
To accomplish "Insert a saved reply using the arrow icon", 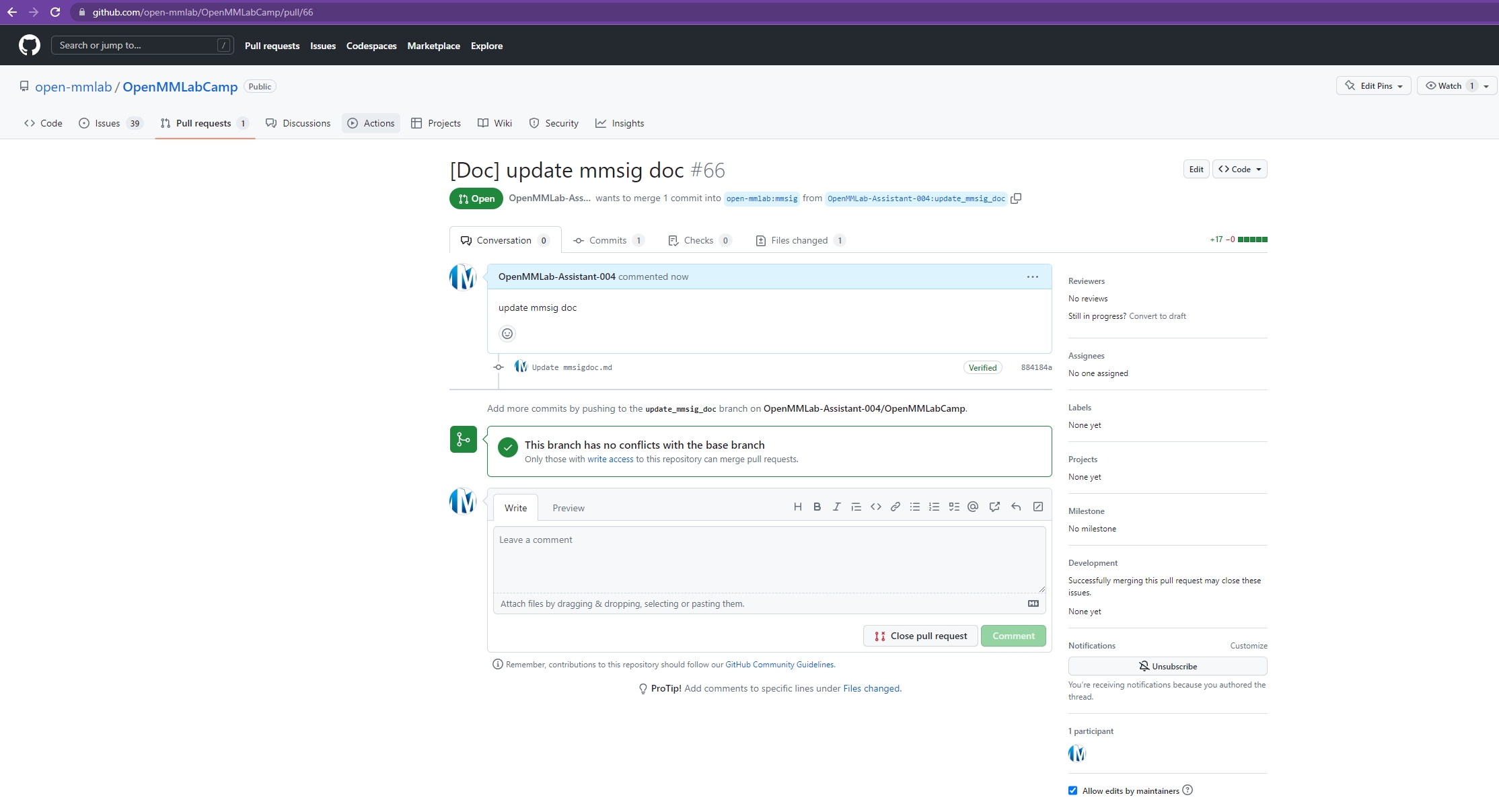I will 1016,507.
